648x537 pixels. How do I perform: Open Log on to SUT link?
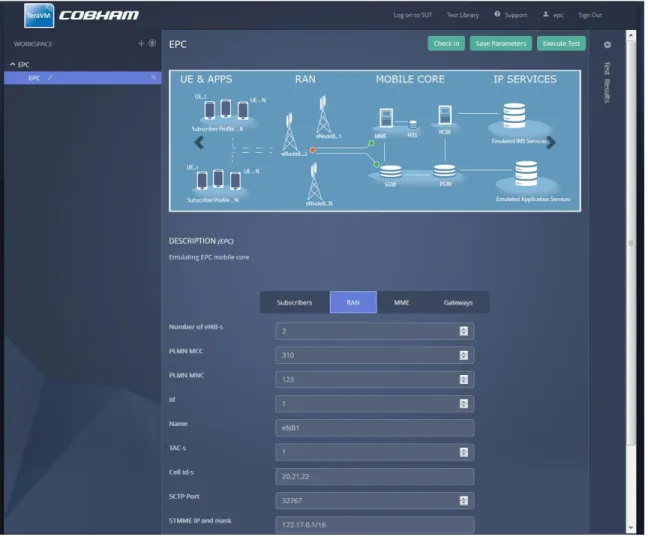(412, 15)
